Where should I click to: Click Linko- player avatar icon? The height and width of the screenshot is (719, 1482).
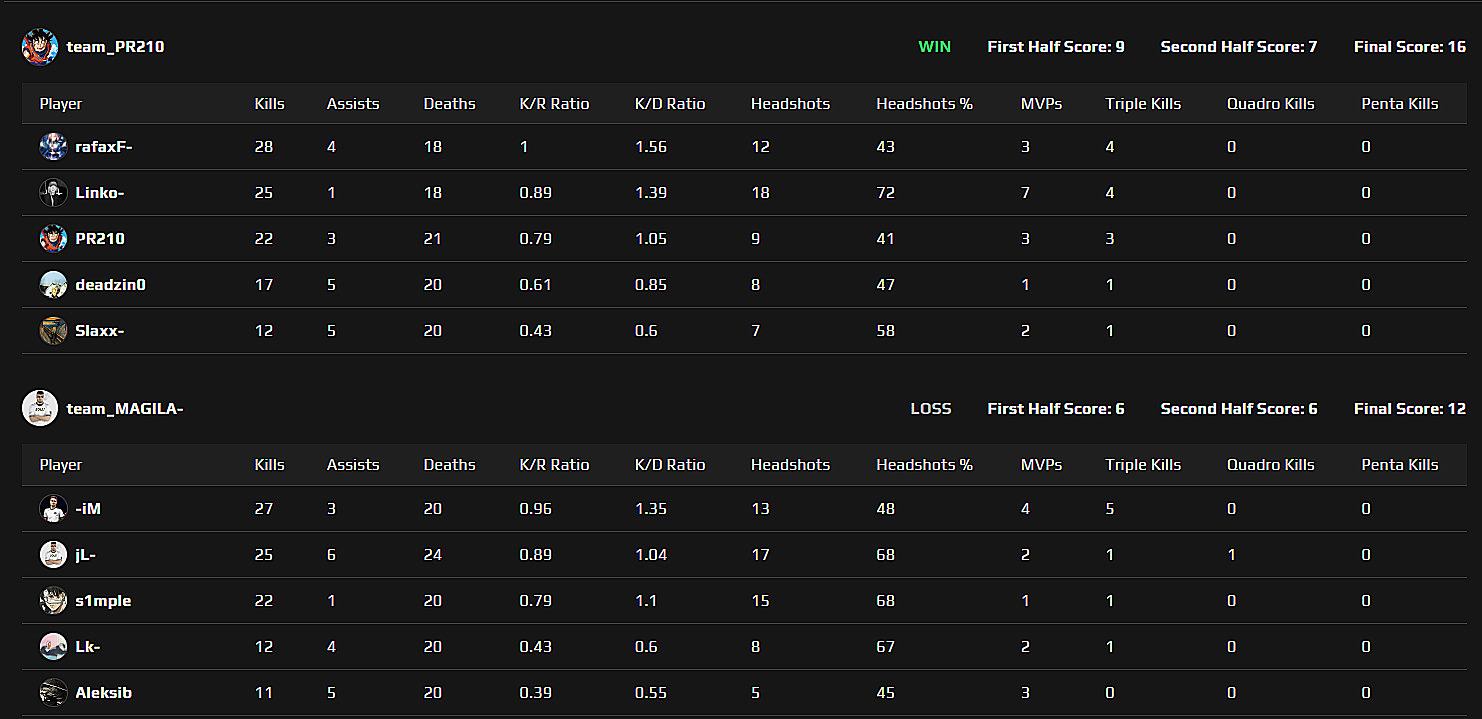click(53, 193)
